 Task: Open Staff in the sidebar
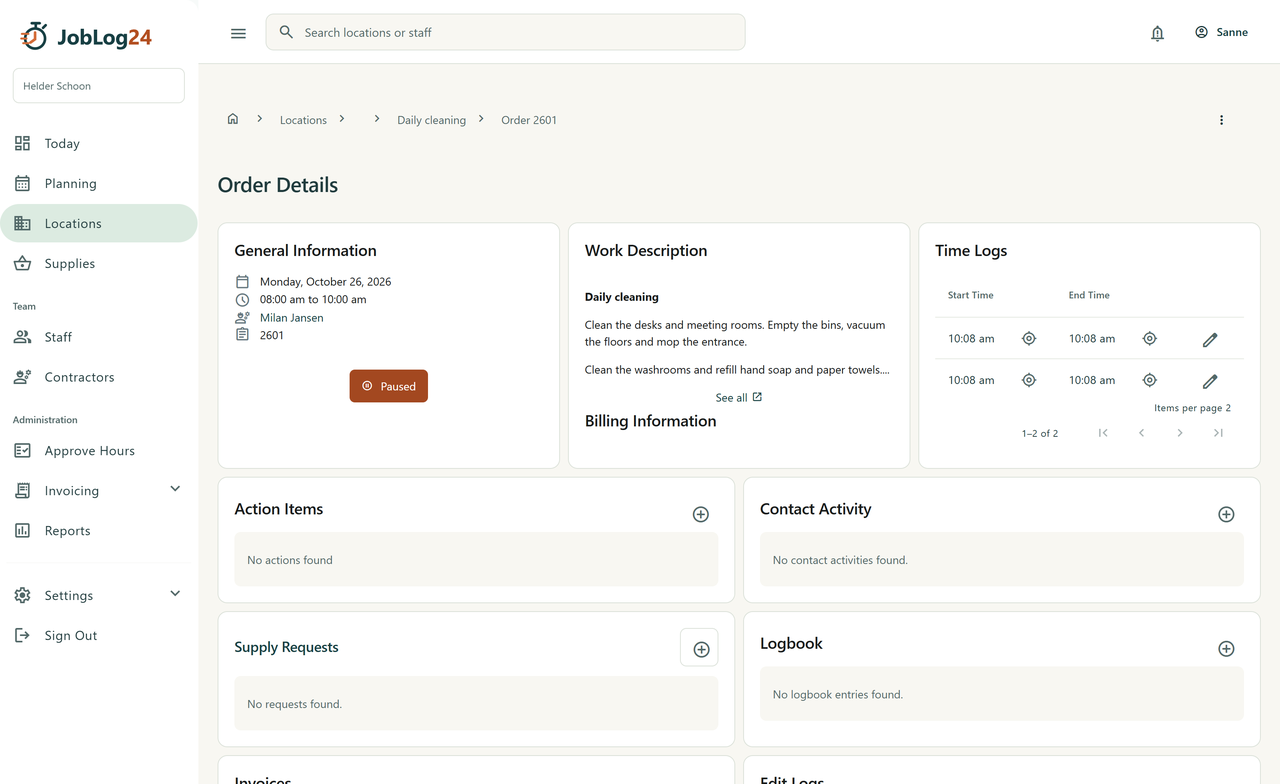[99, 337]
